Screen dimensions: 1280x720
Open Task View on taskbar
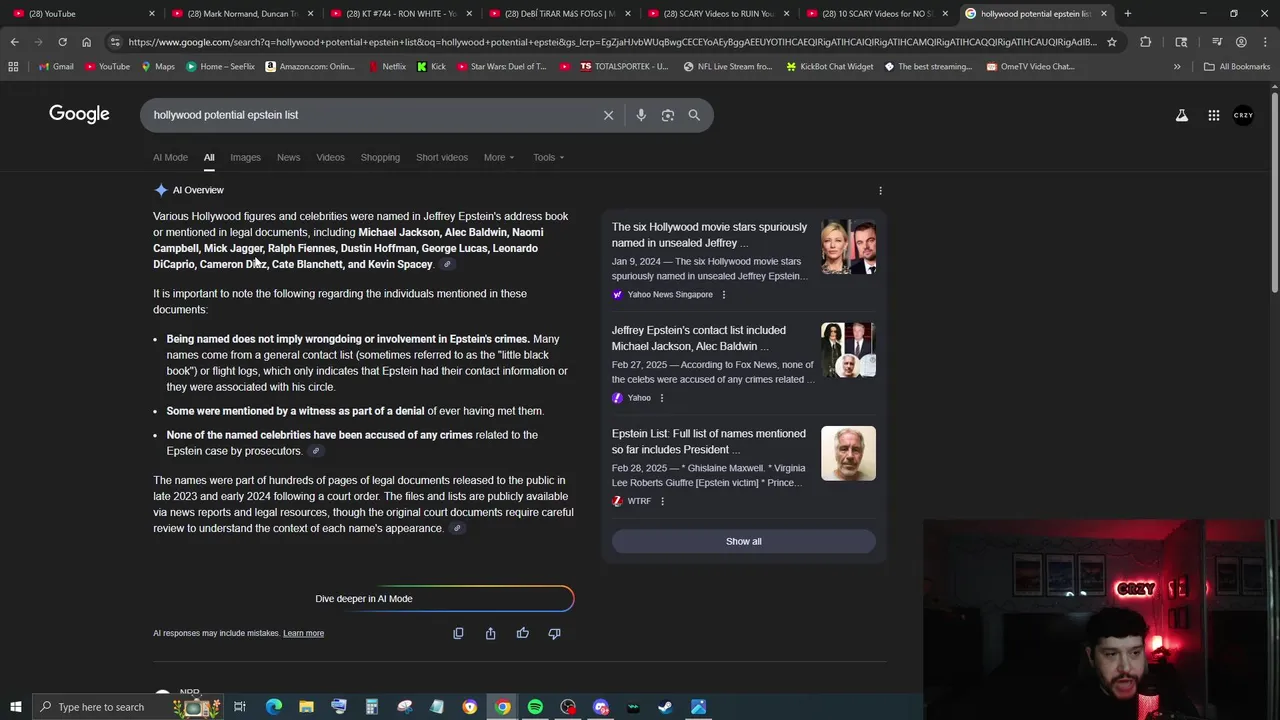[x=240, y=707]
